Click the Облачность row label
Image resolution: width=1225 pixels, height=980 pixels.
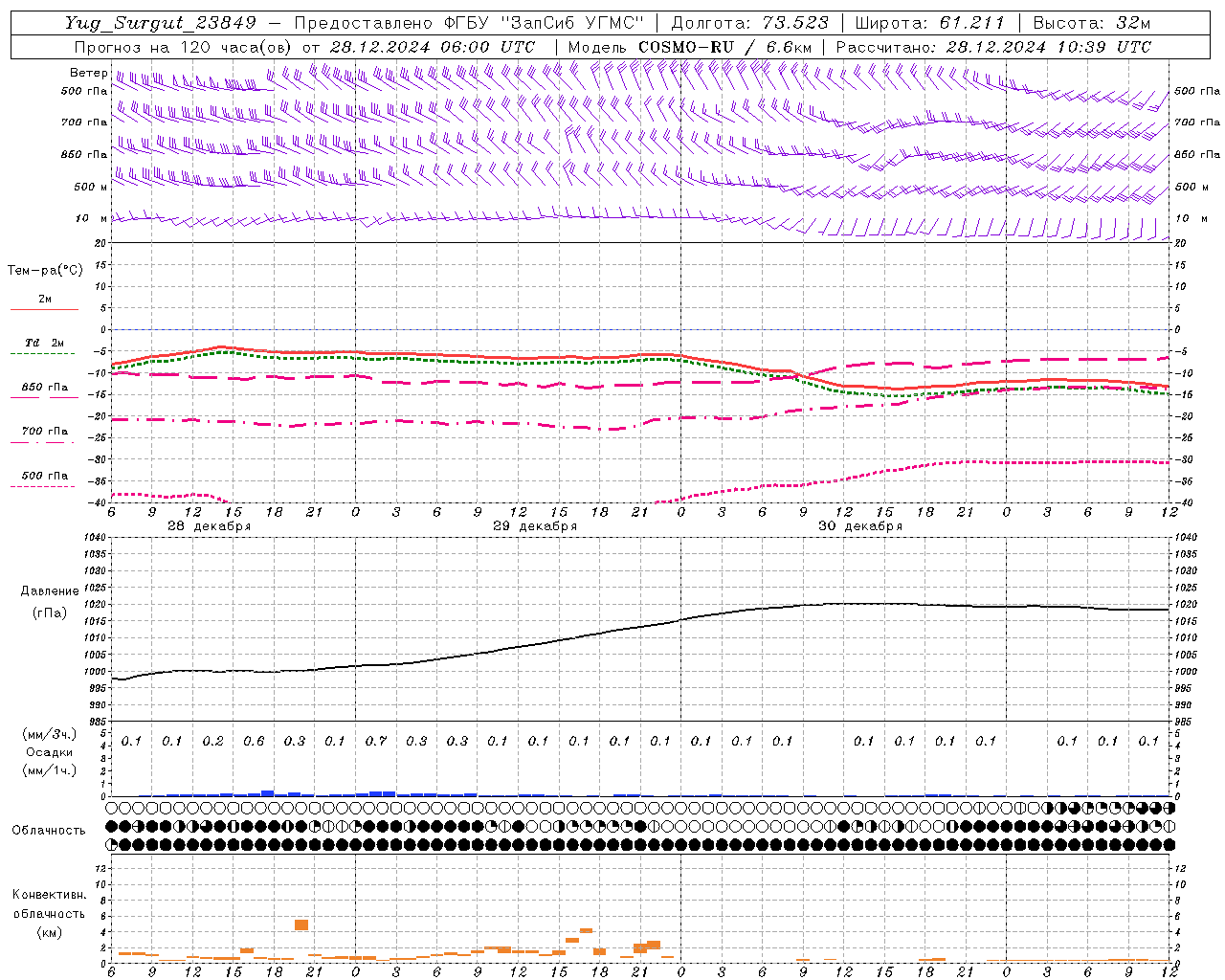click(49, 831)
